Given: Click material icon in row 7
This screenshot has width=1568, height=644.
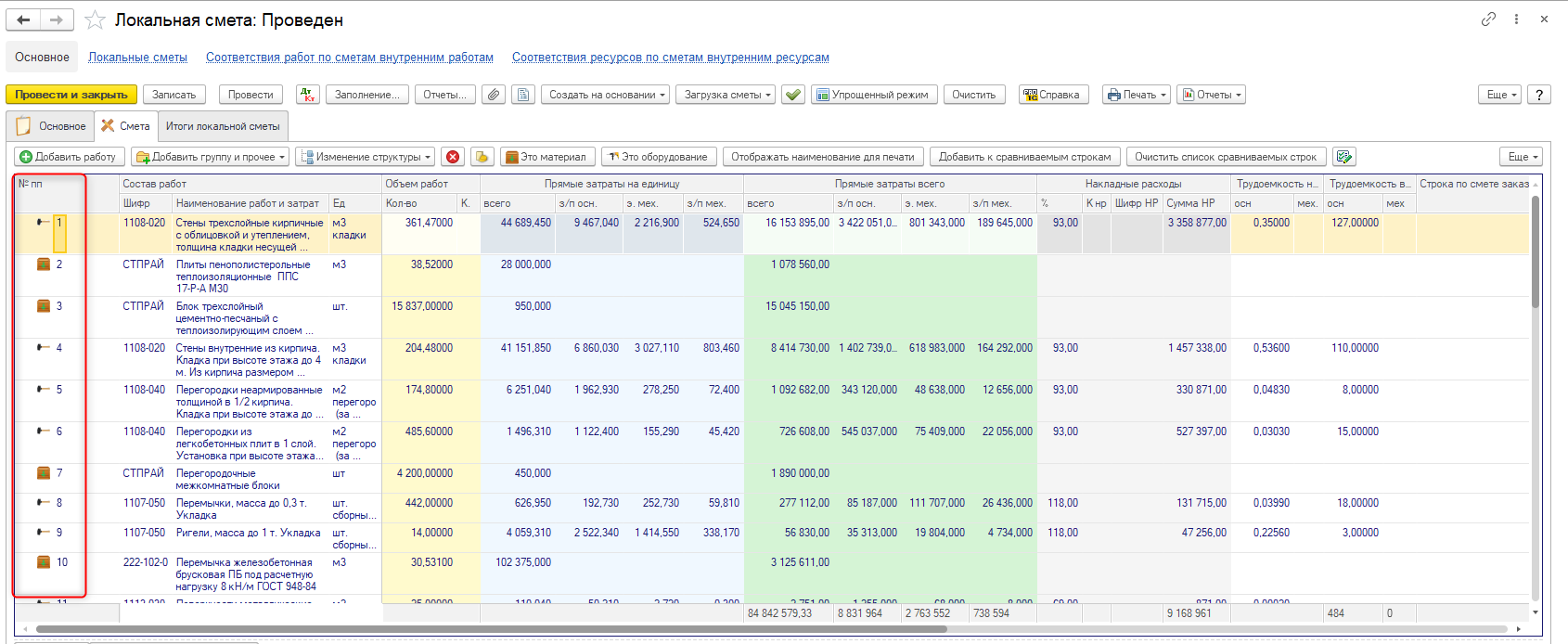Looking at the screenshot, I should (x=43, y=473).
